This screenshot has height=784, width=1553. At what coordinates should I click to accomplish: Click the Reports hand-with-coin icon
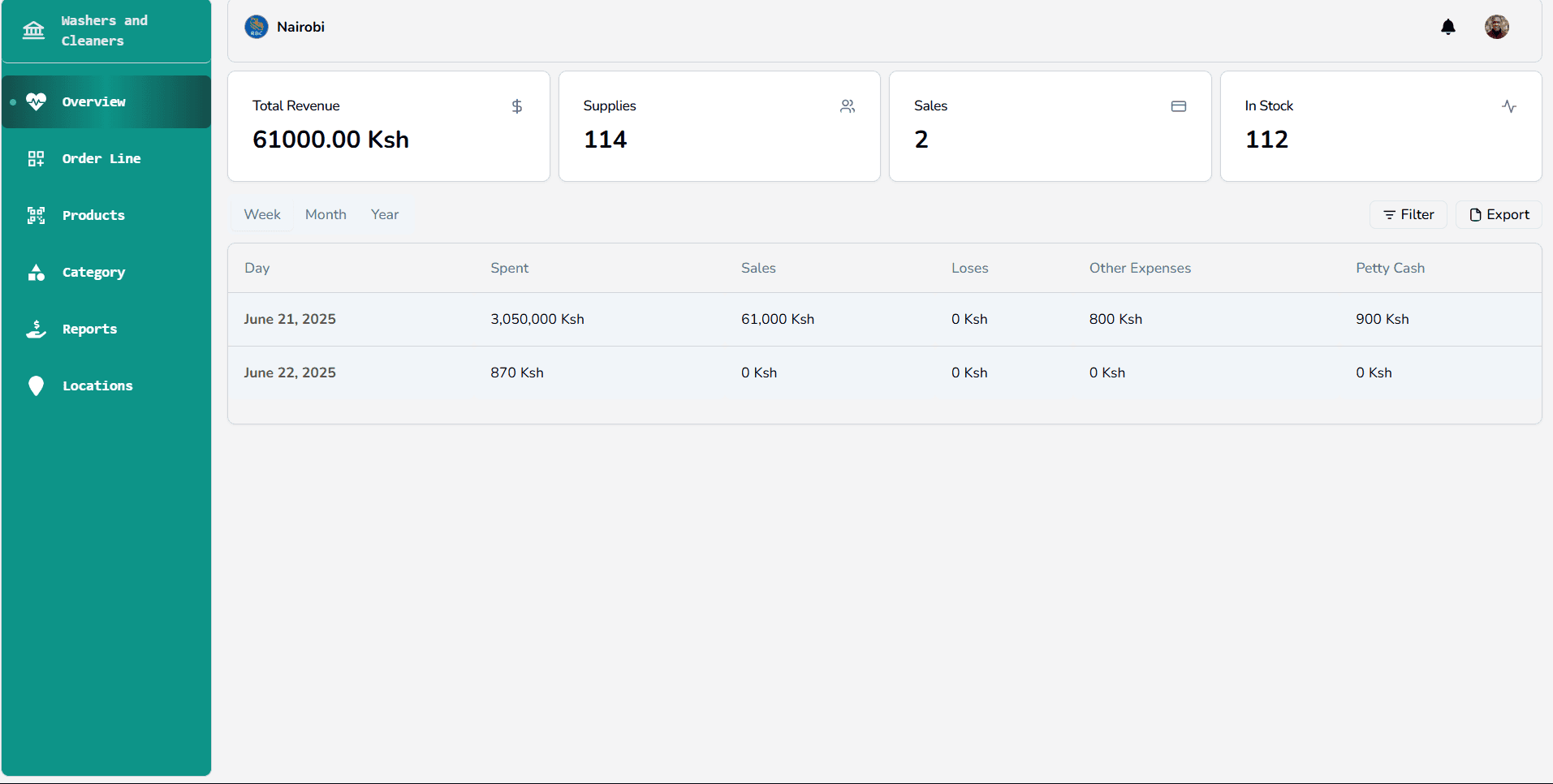click(36, 329)
